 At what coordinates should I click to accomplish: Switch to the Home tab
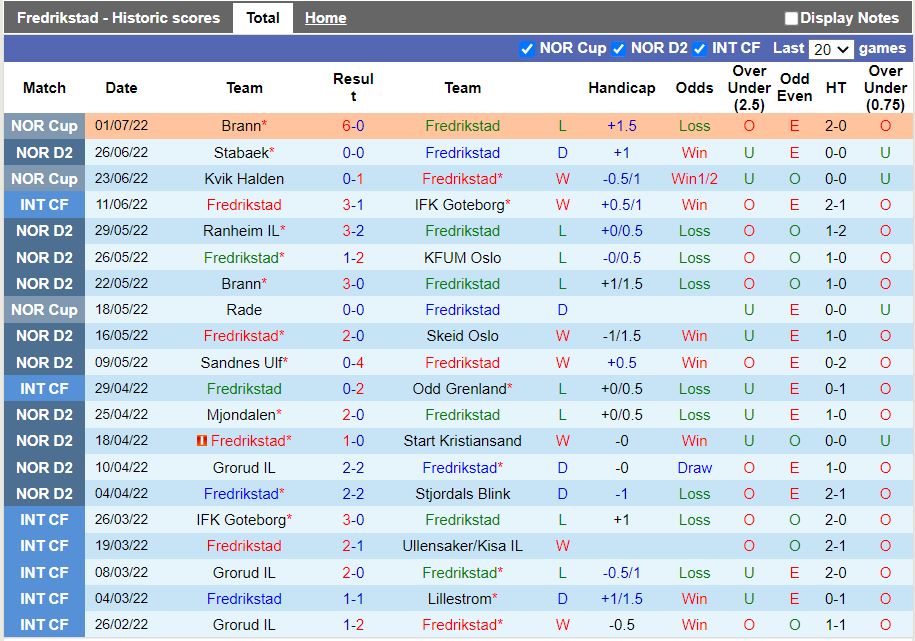tap(325, 18)
